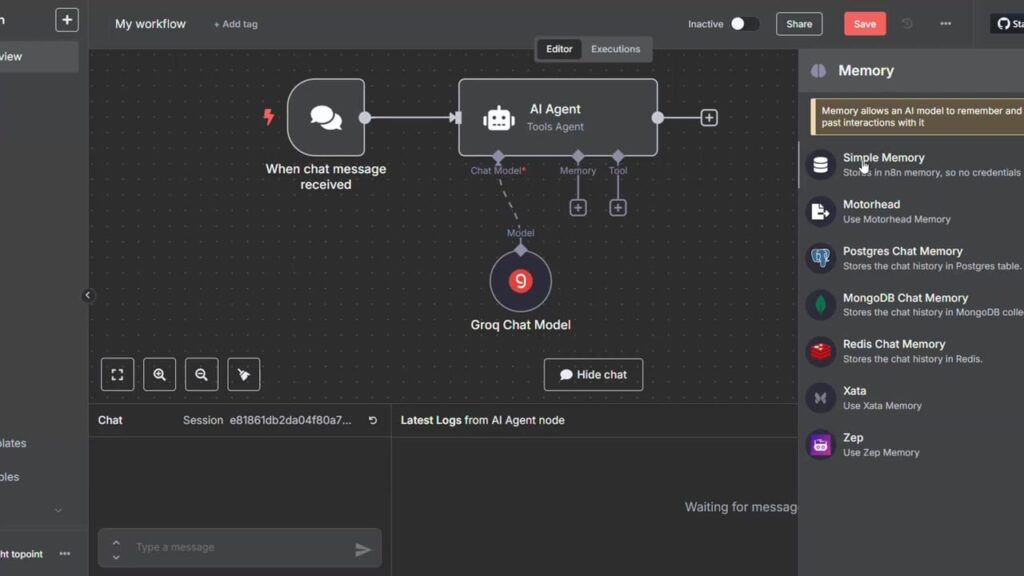This screenshot has height=576, width=1024.
Task: Open user account three-dot menu
Action: [65, 554]
